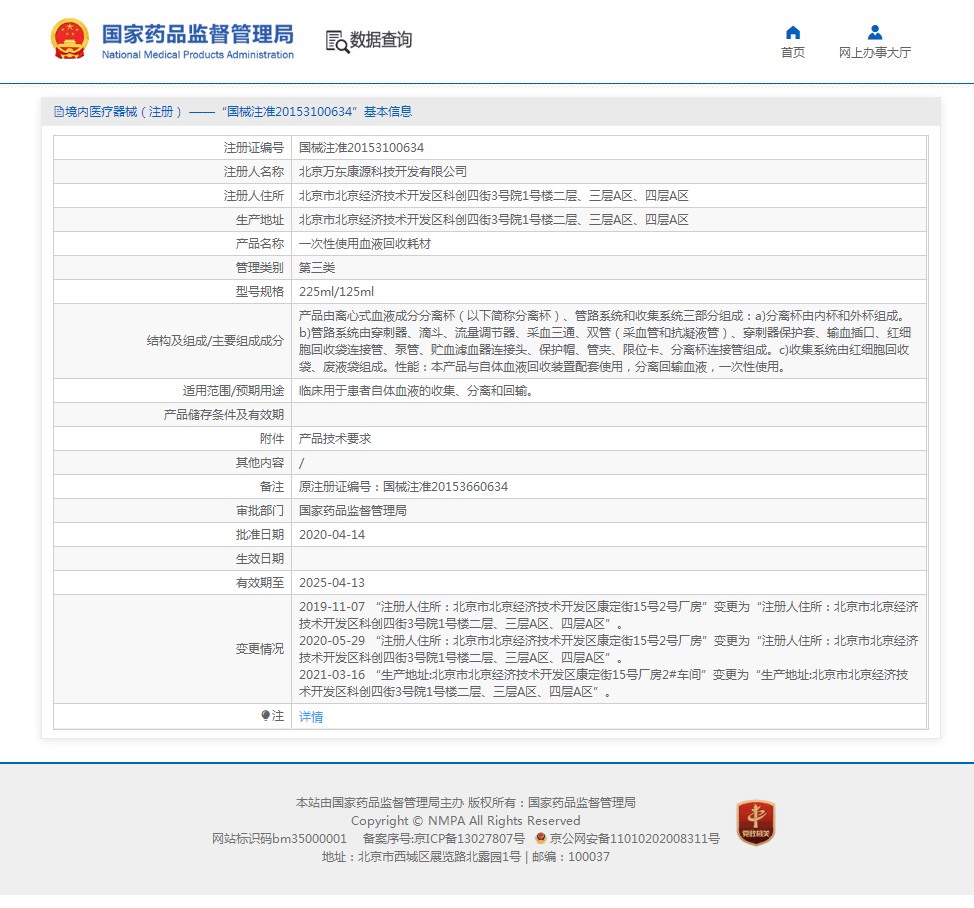Screen dimensions: 974x908
Task: Click the 变更情况 row label
Action: 260,649
